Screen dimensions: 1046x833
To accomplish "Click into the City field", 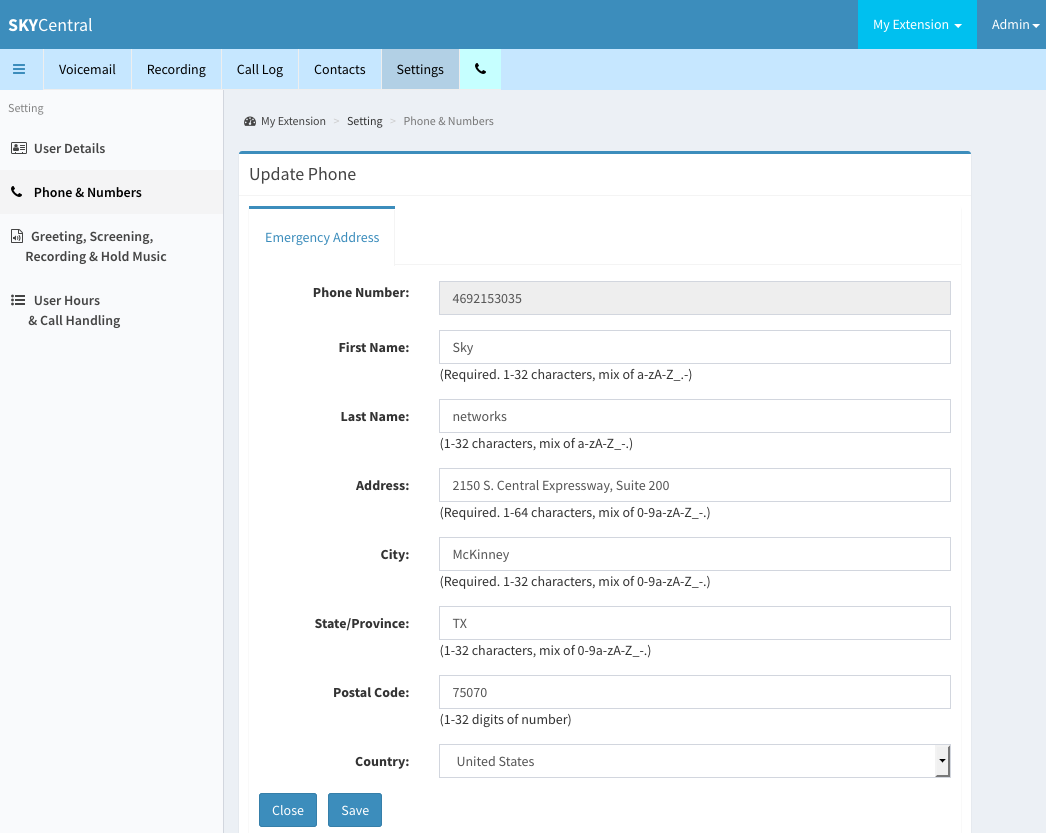I will pos(694,554).
